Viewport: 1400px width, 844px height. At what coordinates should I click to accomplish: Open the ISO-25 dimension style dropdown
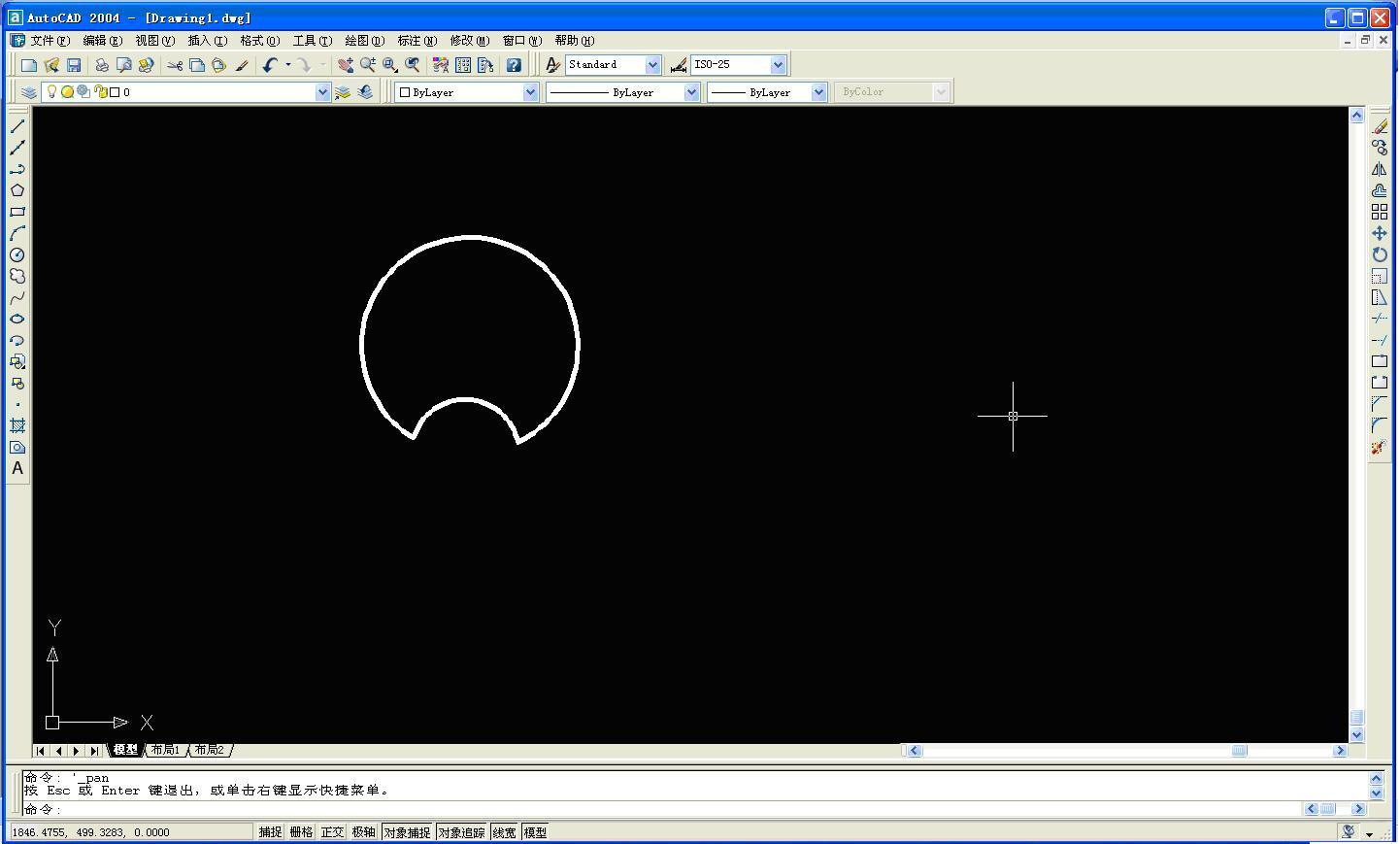pos(778,65)
